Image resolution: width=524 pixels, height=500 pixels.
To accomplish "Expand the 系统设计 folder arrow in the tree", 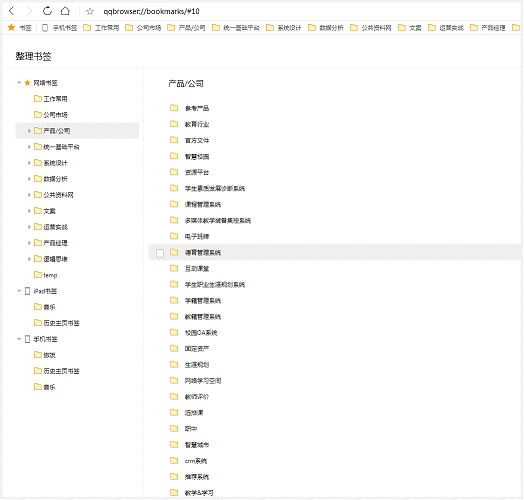I will [x=29, y=163].
